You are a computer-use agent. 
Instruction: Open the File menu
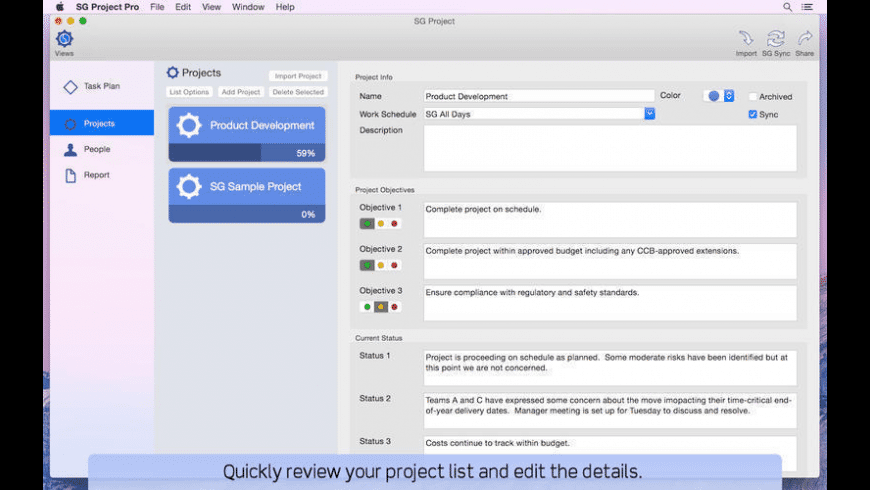157,7
